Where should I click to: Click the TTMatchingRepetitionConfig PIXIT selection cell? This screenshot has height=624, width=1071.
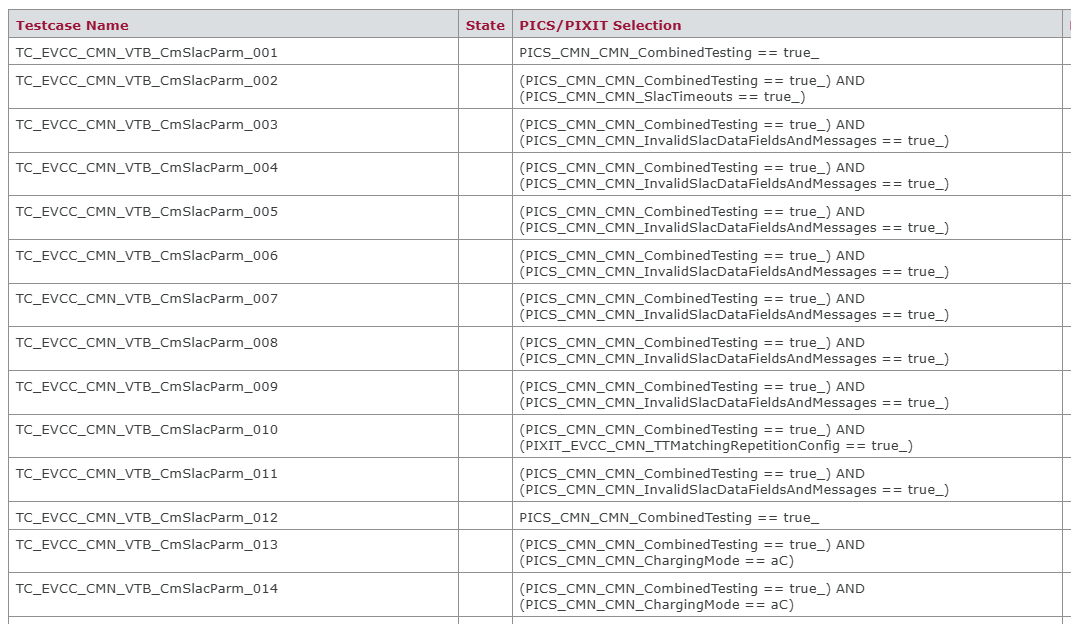[716, 438]
